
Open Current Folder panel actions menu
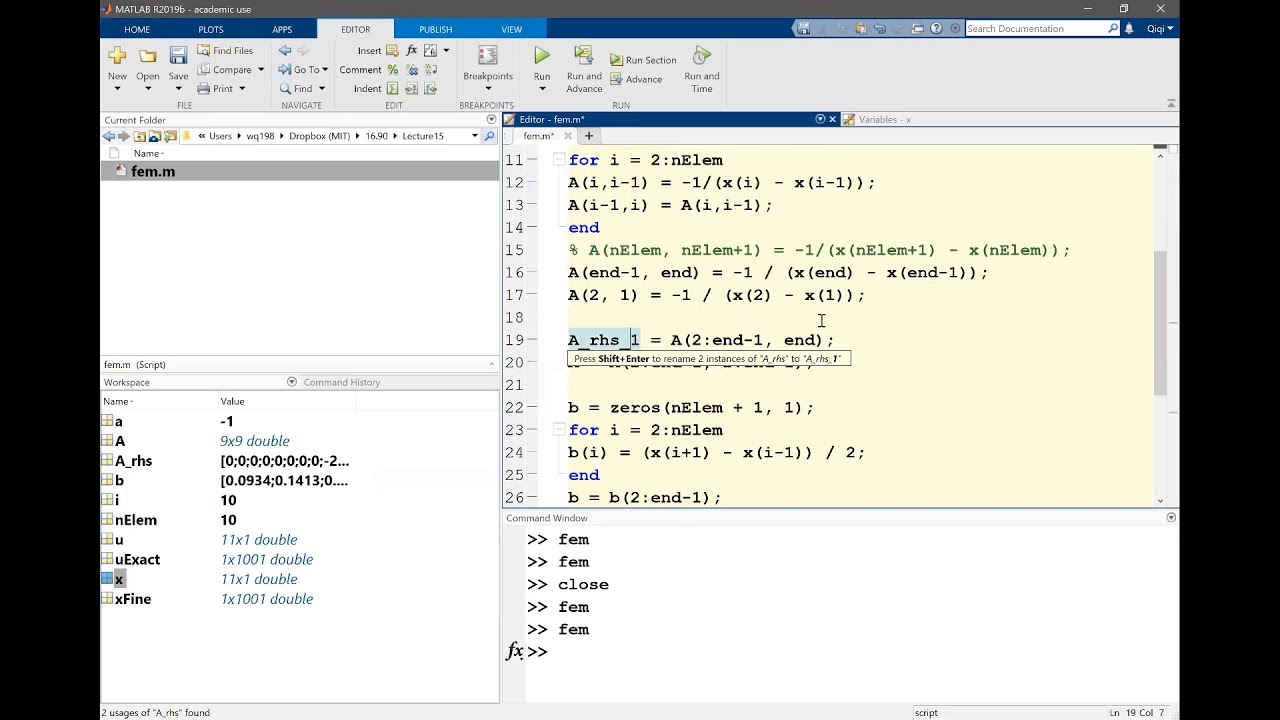tap(491, 120)
